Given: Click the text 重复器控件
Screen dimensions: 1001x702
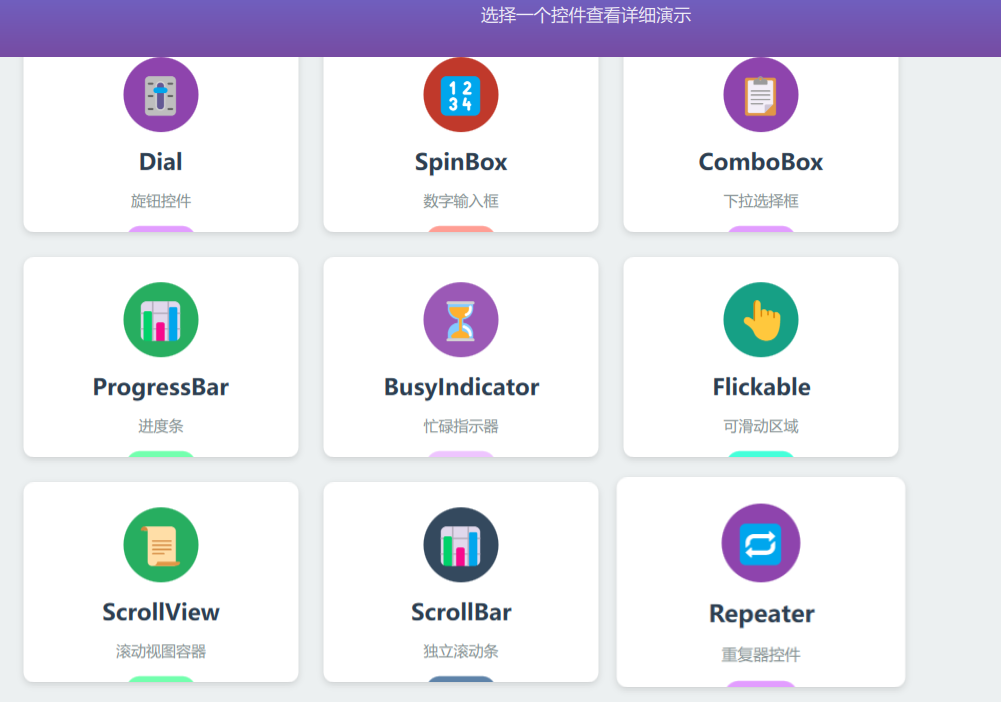Looking at the screenshot, I should [x=761, y=655].
